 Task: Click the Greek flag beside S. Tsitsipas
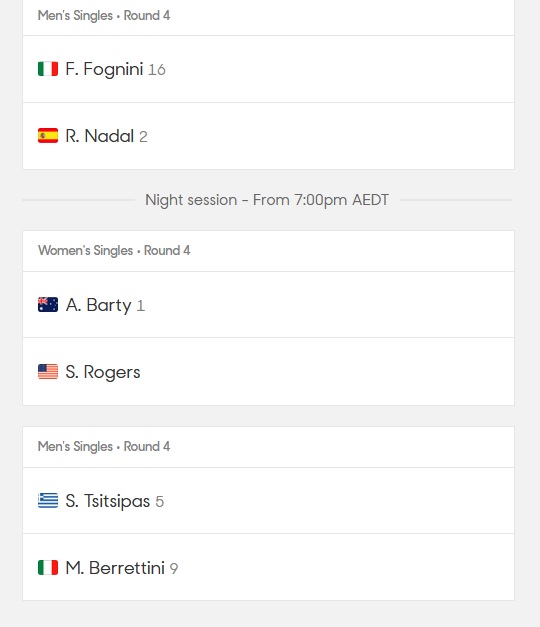tap(48, 501)
